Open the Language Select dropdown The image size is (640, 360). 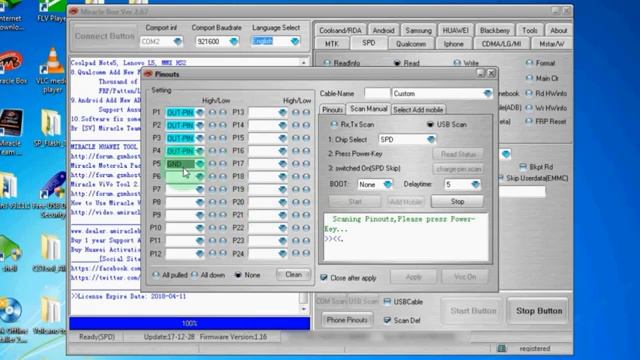295,42
